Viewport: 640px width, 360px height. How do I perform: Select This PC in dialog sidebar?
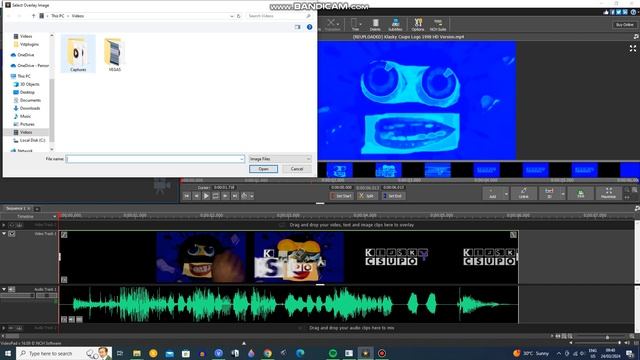pyautogui.click(x=21, y=76)
